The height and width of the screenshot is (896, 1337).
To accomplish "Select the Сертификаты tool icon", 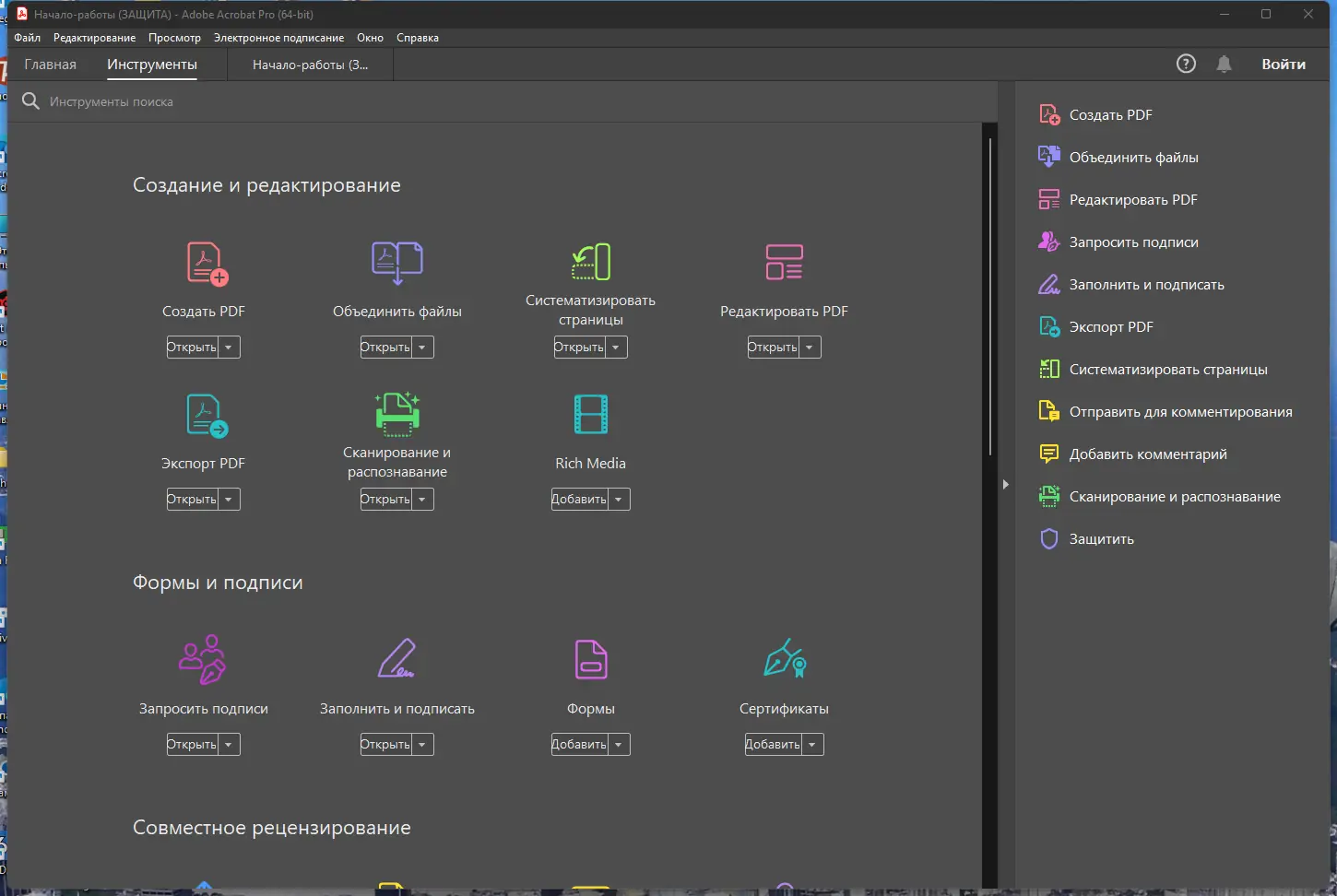I will pyautogui.click(x=784, y=659).
